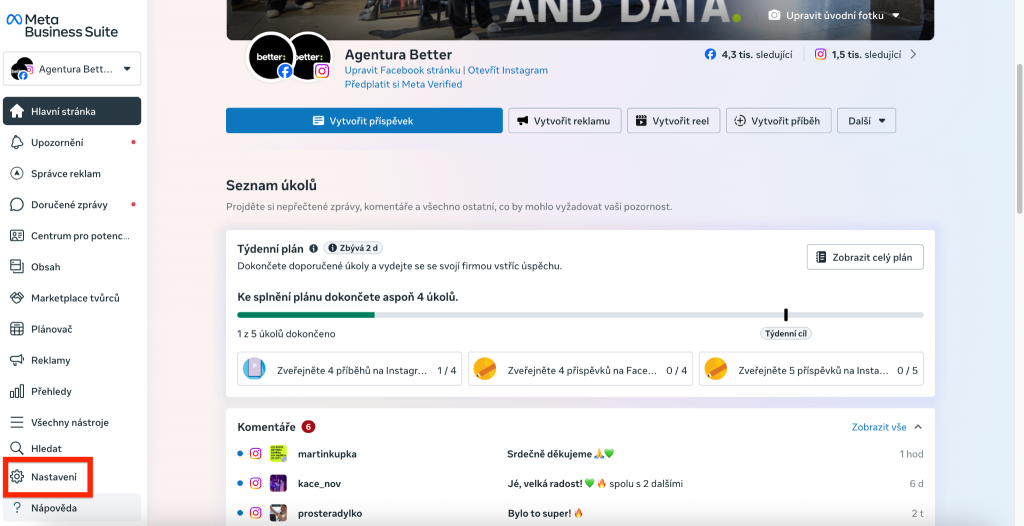
Task: Collapse the Komentáře section chevron
Action: pyautogui.click(x=918, y=427)
